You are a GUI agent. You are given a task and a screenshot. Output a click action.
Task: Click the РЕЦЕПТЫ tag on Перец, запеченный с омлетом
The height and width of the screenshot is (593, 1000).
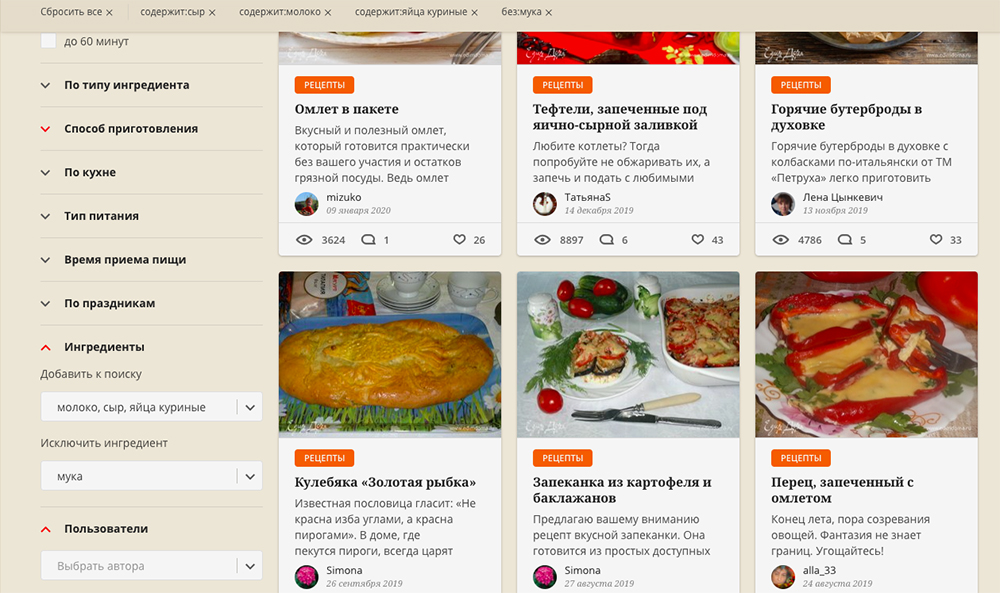801,458
